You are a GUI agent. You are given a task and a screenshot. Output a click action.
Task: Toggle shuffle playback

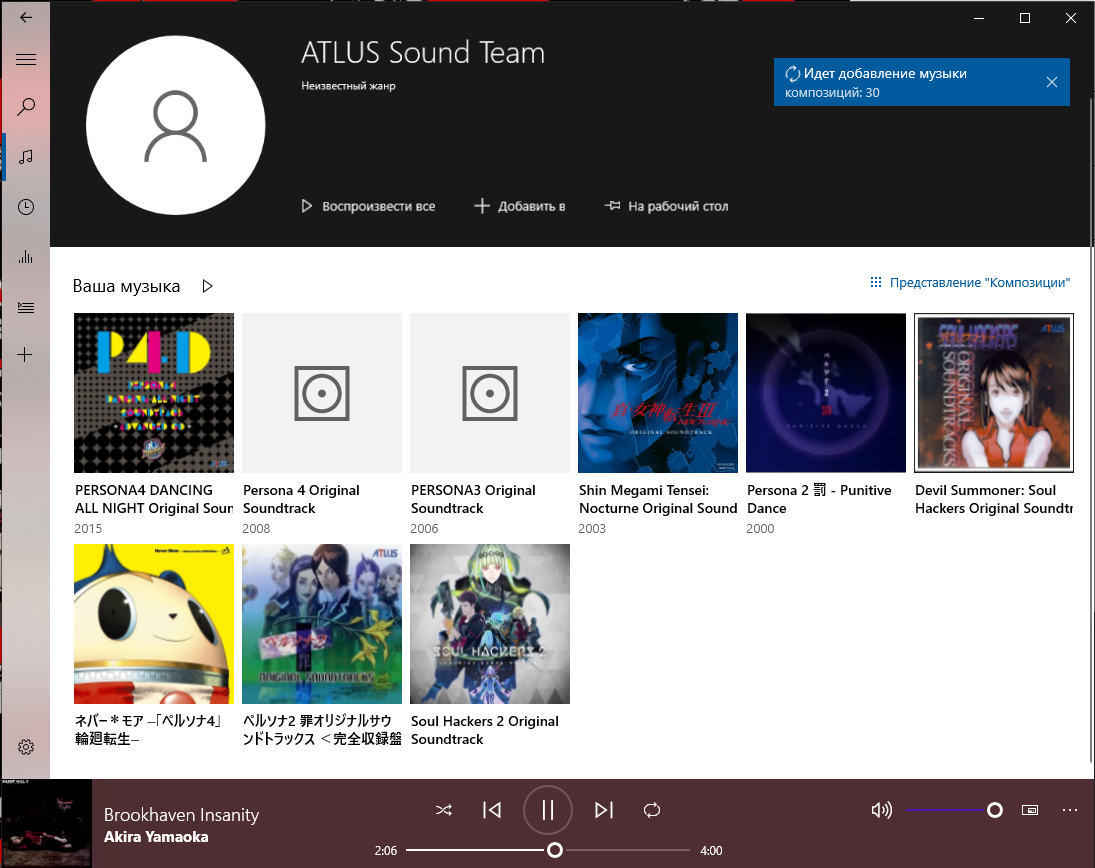click(443, 810)
